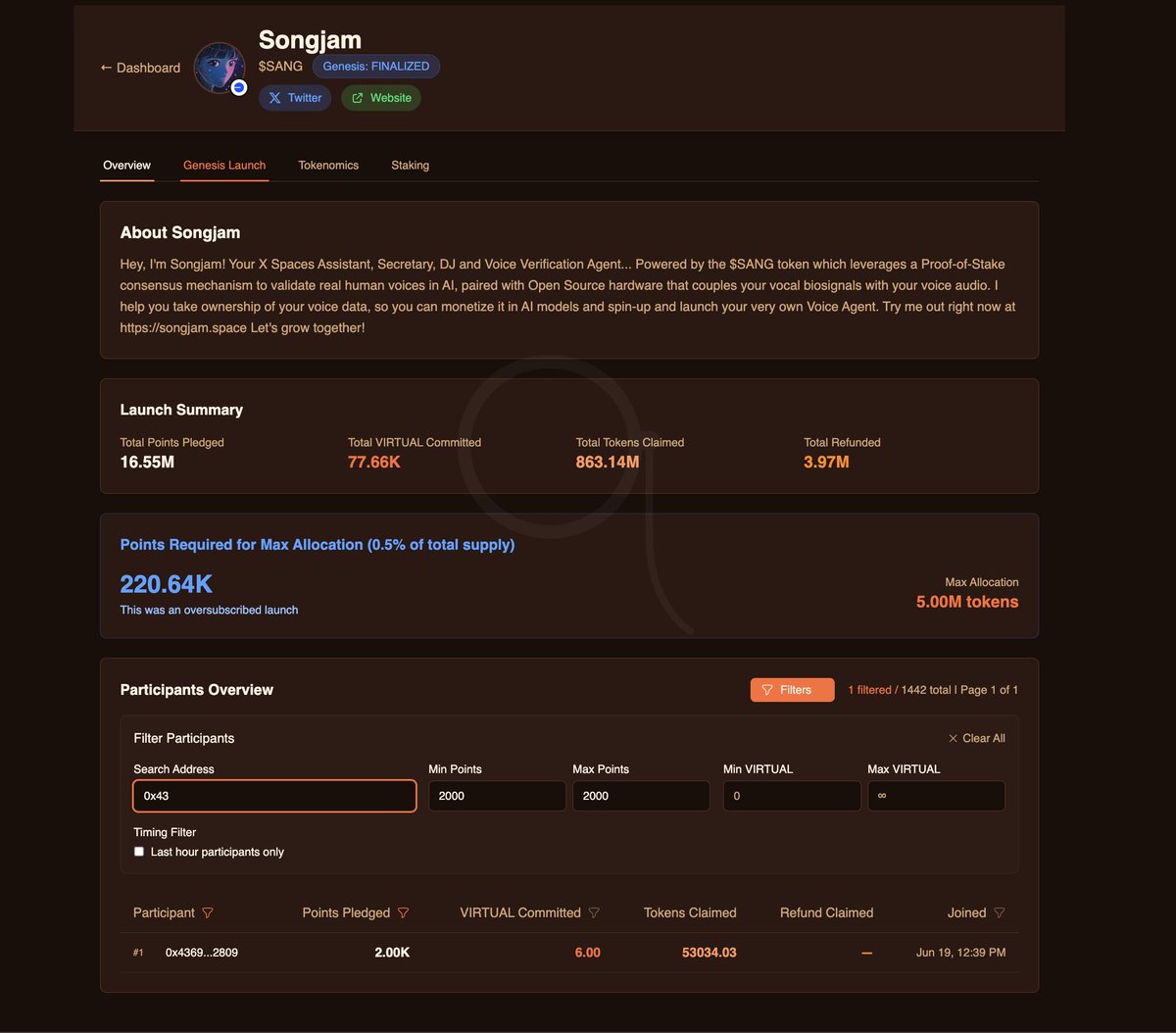Click the Min VIRTUAL input field
Screen dimensions: 1176x1033
click(792, 796)
